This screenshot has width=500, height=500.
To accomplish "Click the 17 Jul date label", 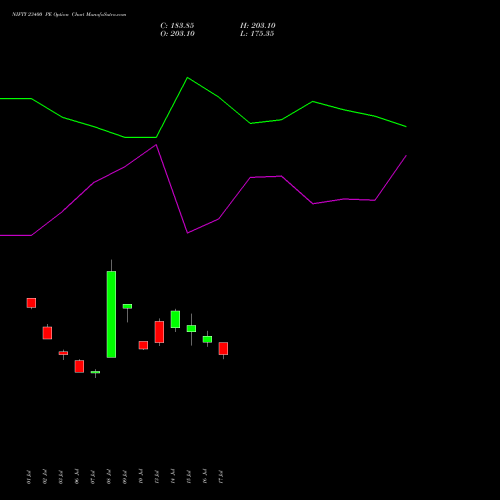I will click(x=221, y=477).
